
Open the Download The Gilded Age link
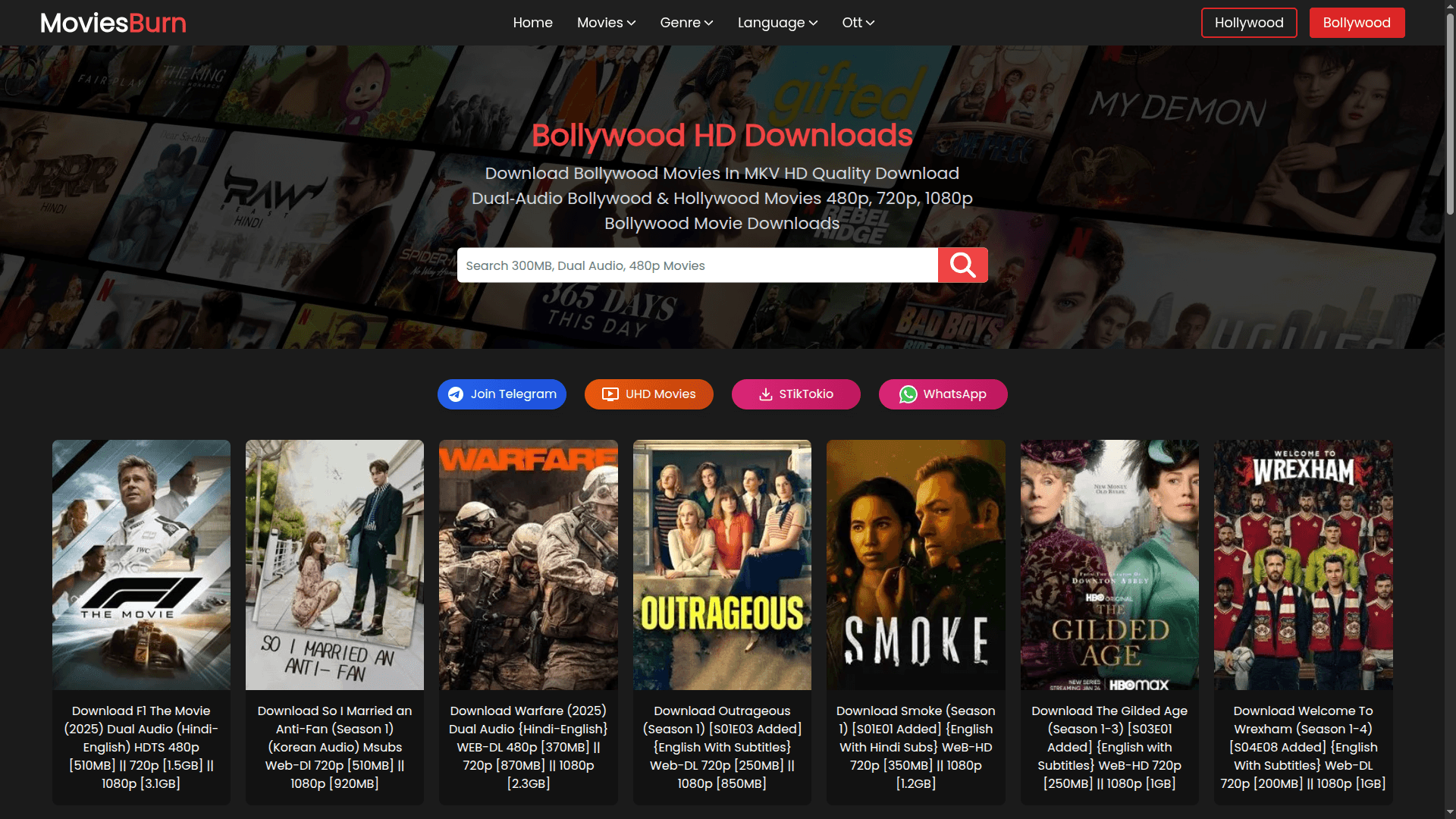point(1109,747)
